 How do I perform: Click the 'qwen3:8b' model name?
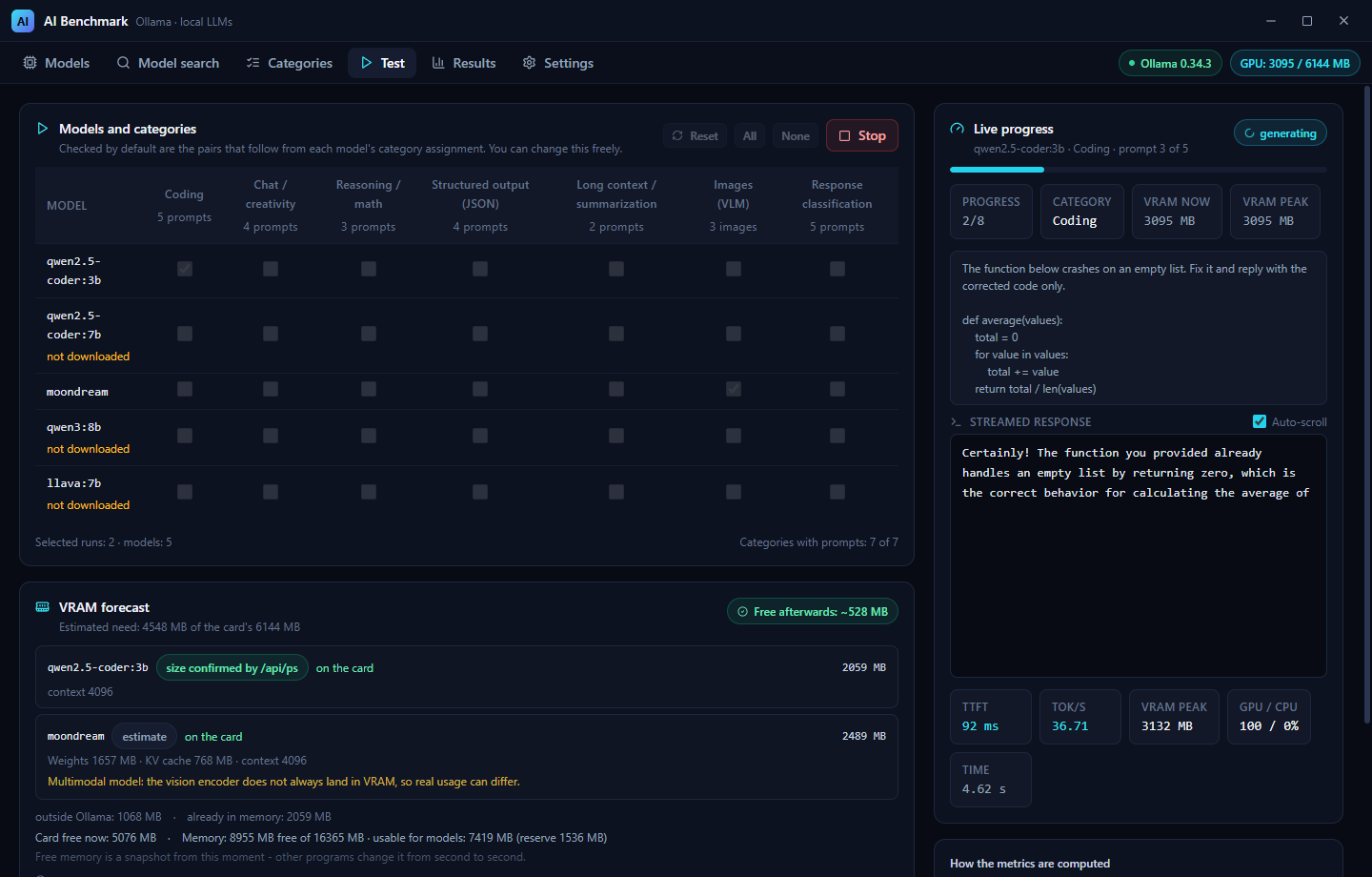73,427
